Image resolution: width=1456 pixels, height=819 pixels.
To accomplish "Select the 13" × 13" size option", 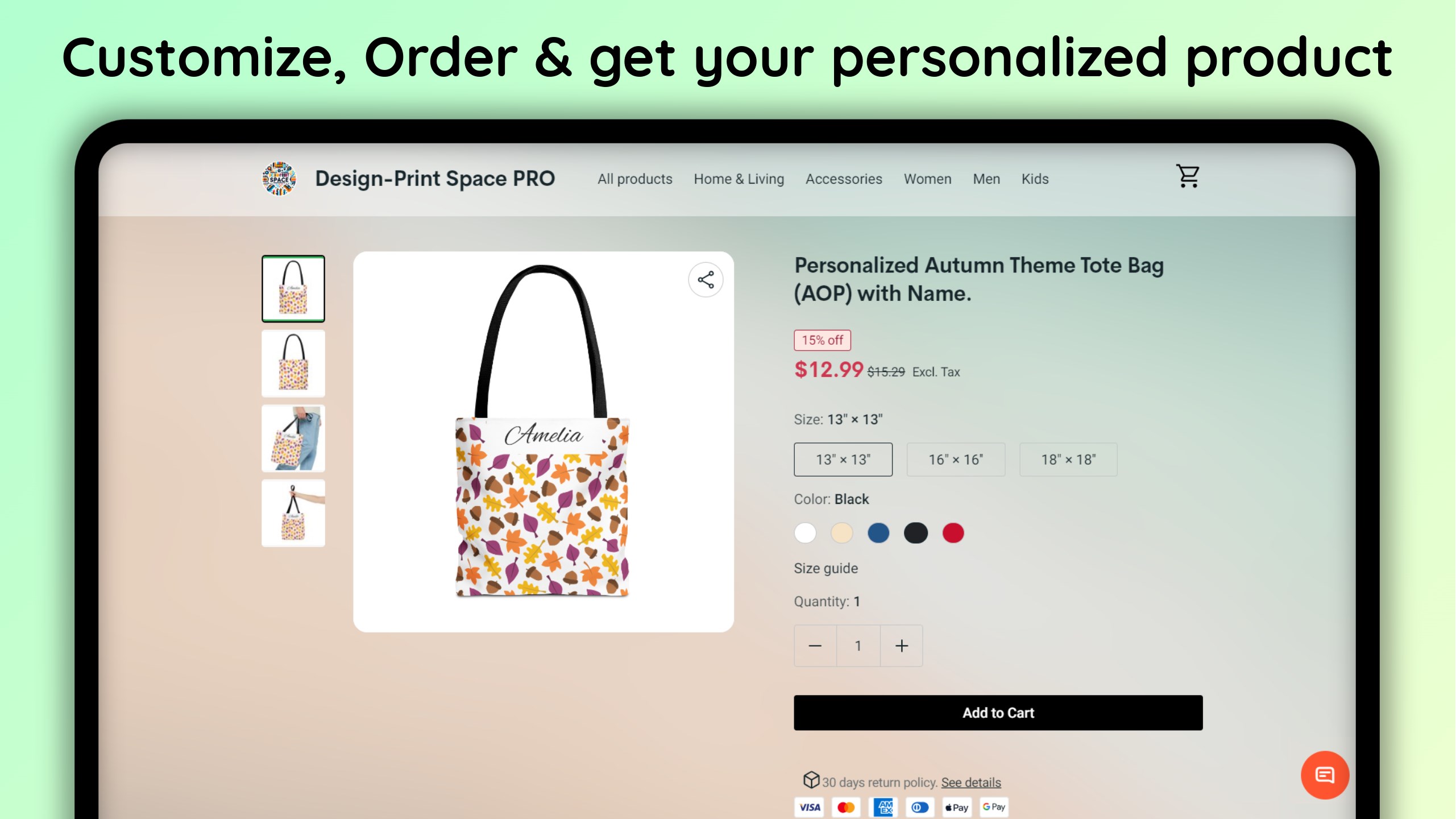I will (843, 460).
